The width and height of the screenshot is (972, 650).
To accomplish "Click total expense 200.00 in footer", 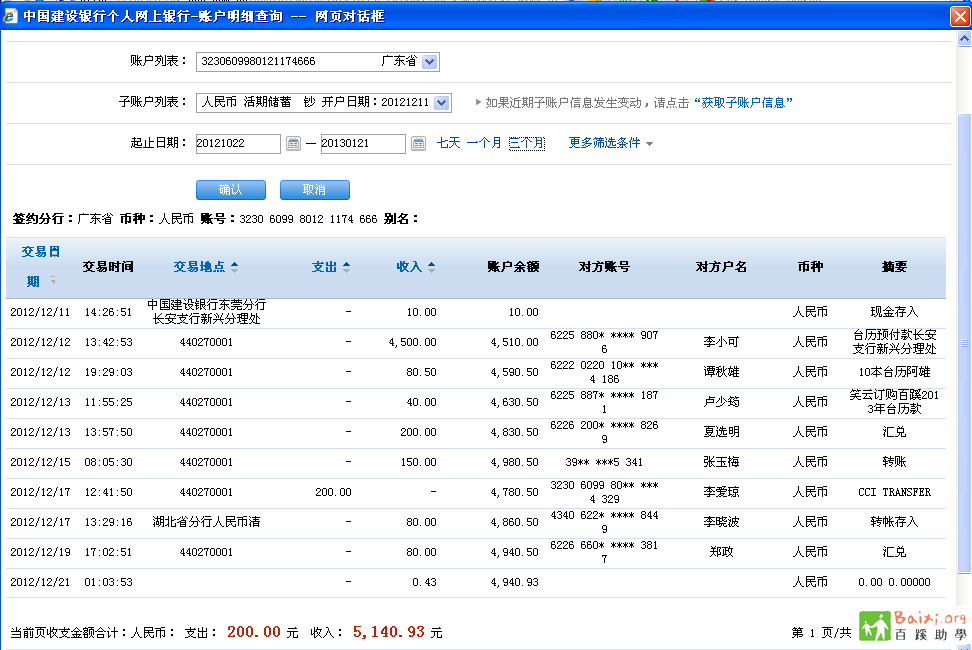I will click(254, 632).
